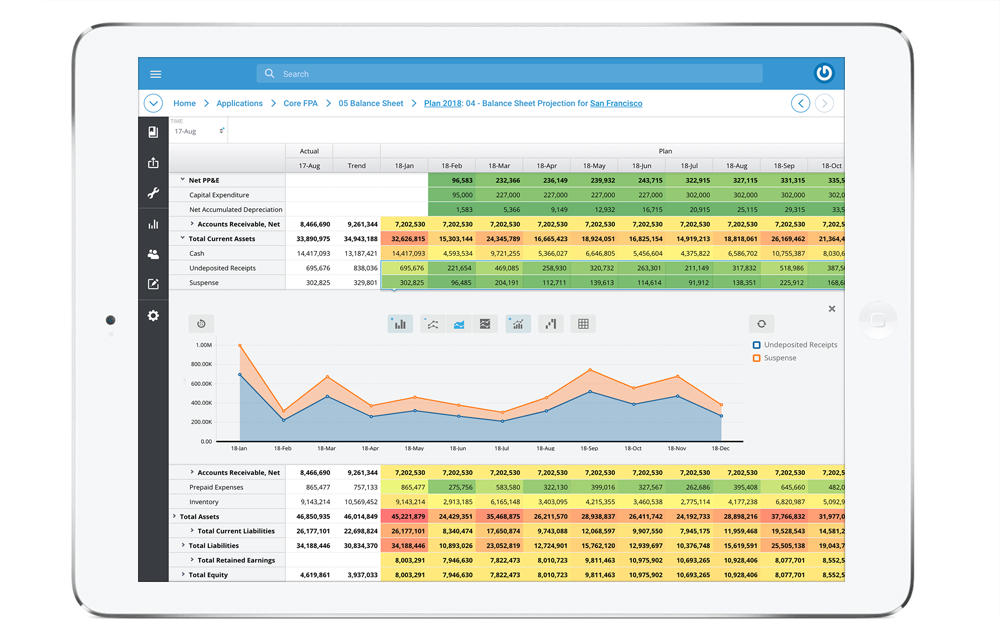
Task: Click the Plan 2018 link
Action: [443, 103]
